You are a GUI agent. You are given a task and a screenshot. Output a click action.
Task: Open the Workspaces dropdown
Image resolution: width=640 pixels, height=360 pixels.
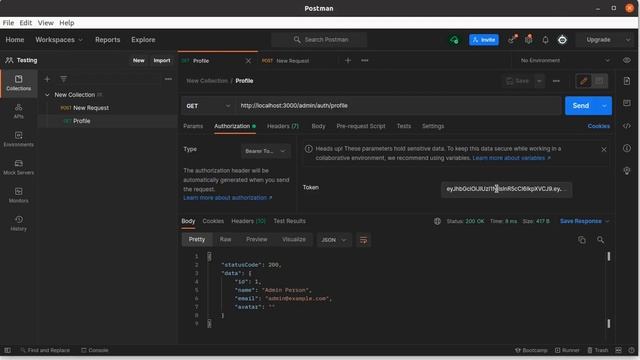[x=59, y=40]
